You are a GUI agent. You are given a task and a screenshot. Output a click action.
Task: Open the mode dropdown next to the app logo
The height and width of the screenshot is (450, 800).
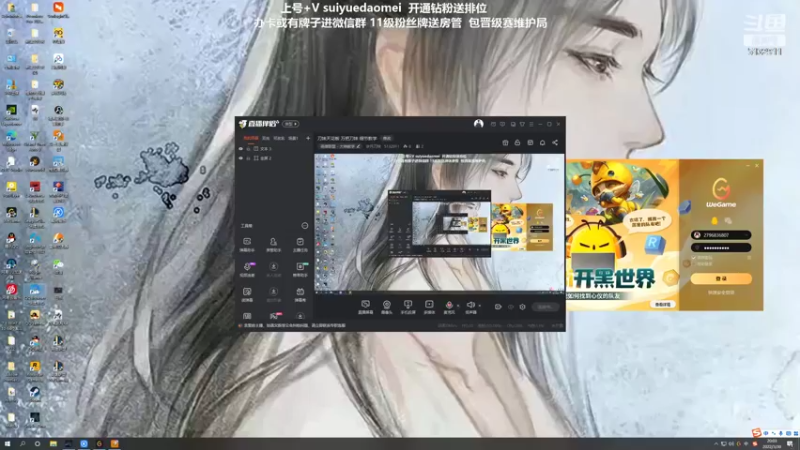pos(291,124)
